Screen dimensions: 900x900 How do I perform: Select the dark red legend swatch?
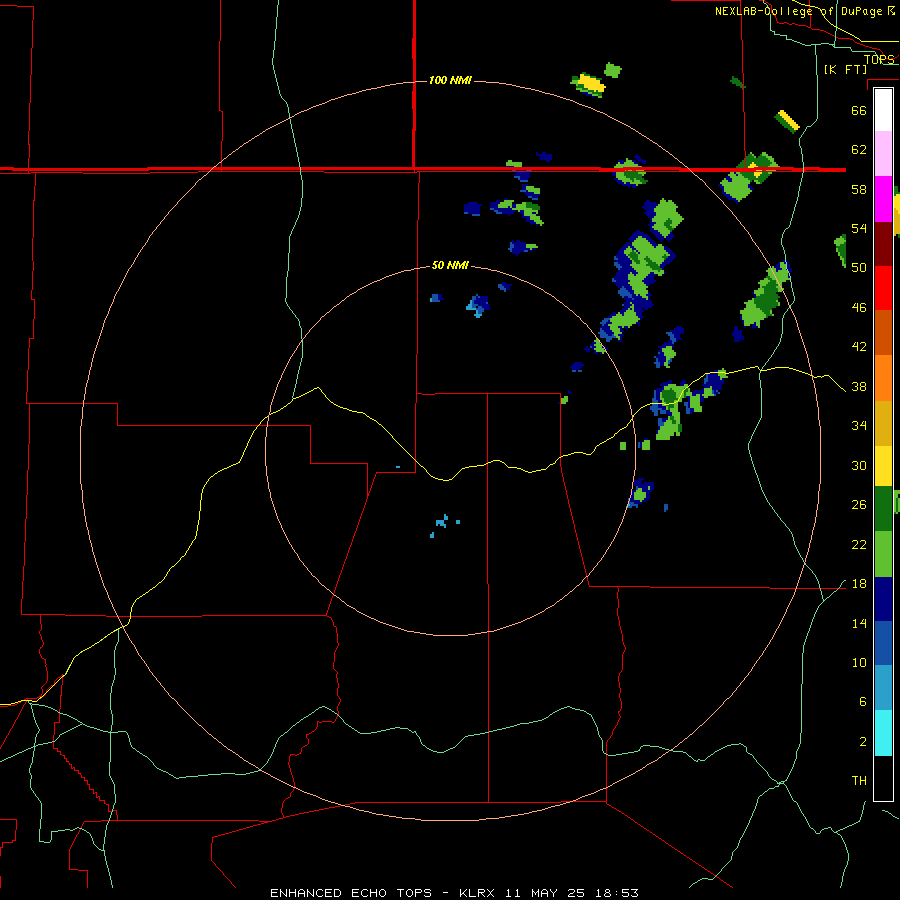883,243
